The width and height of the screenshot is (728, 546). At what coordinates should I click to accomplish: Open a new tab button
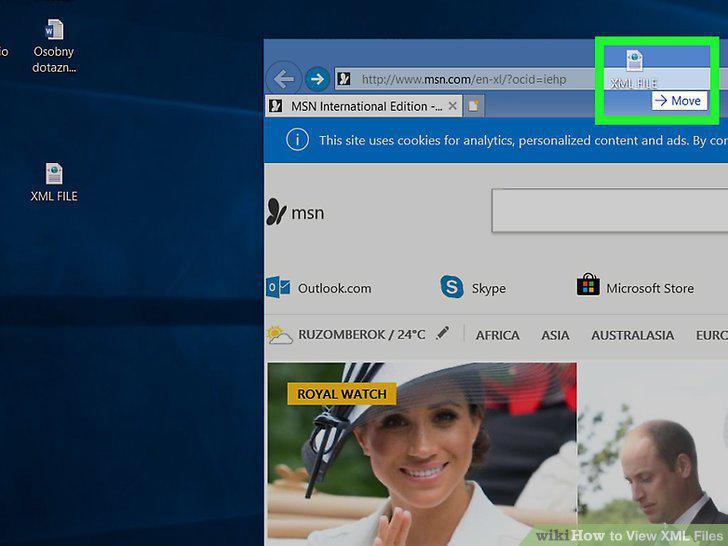[474, 106]
